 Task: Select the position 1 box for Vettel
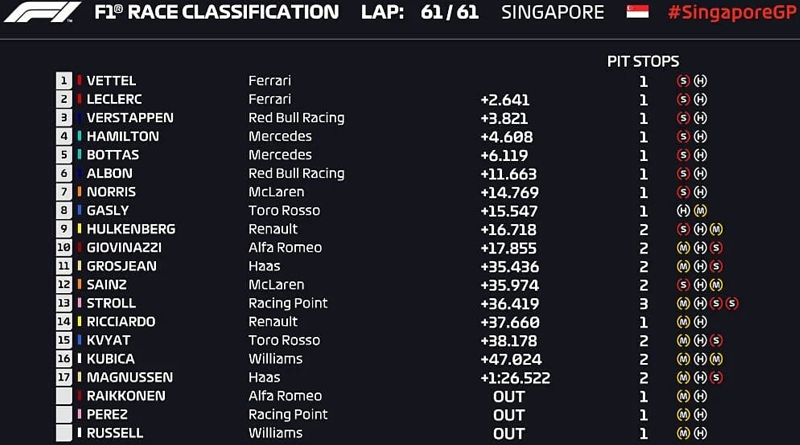(x=64, y=80)
